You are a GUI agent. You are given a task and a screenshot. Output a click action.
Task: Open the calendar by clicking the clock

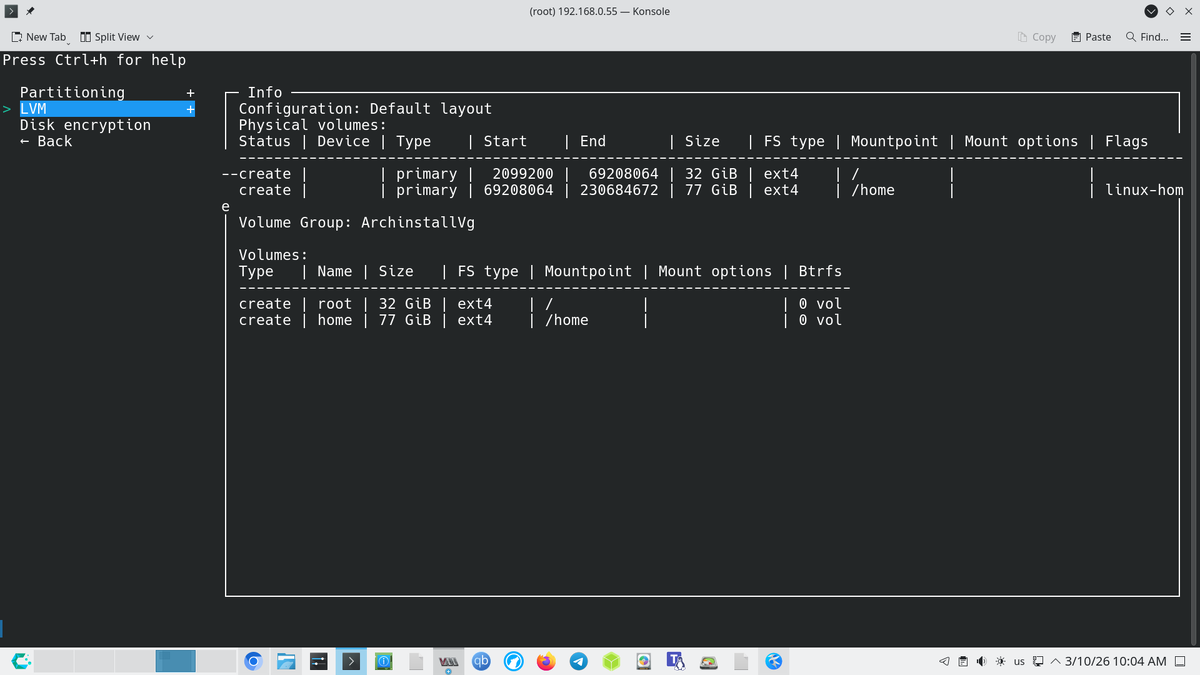1115,661
